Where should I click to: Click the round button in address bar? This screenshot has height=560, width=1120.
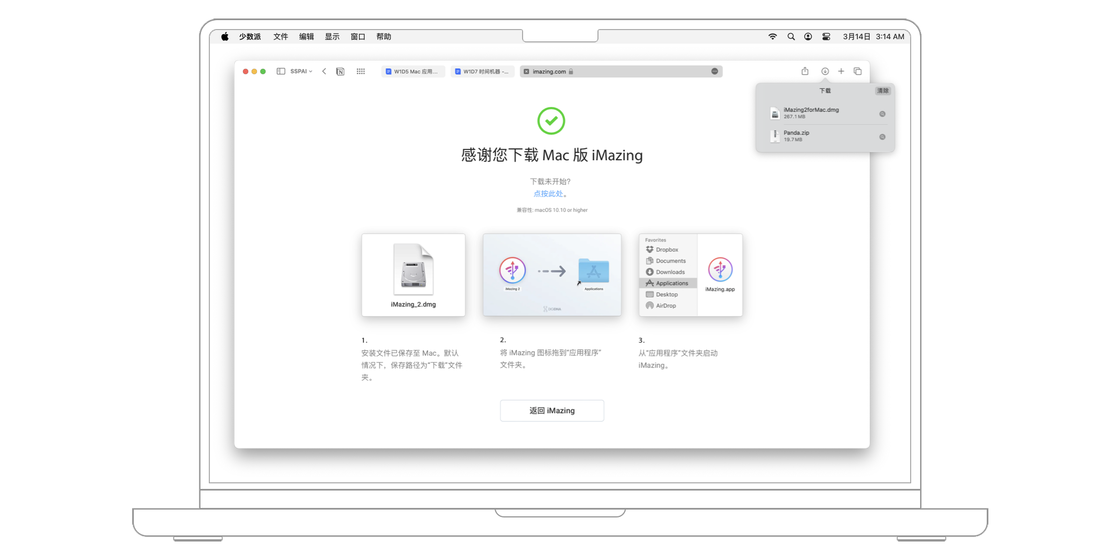coord(714,71)
